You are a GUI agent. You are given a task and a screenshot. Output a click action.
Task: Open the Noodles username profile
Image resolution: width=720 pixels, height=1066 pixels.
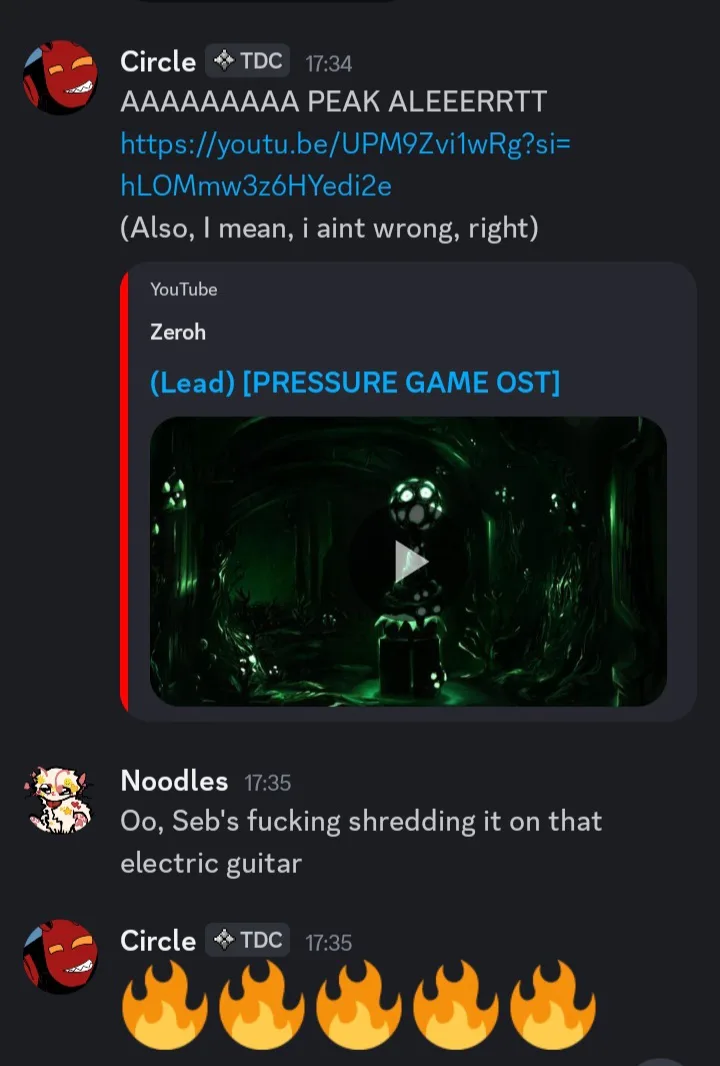point(174,780)
